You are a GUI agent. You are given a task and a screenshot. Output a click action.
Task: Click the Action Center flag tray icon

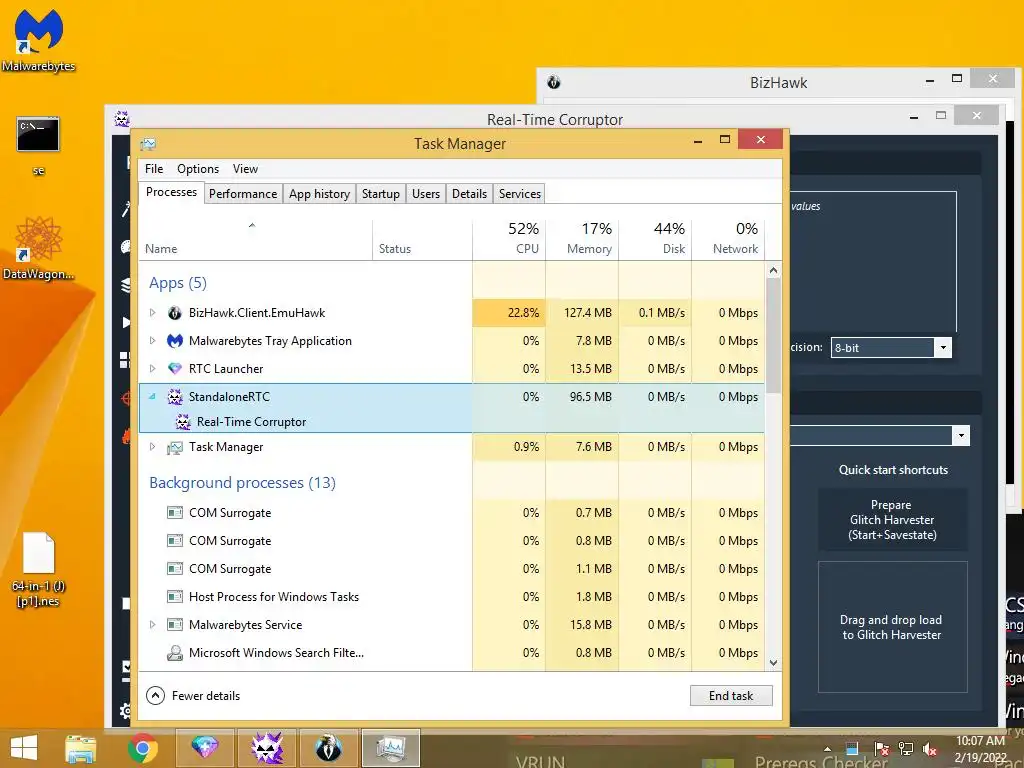[x=881, y=749]
